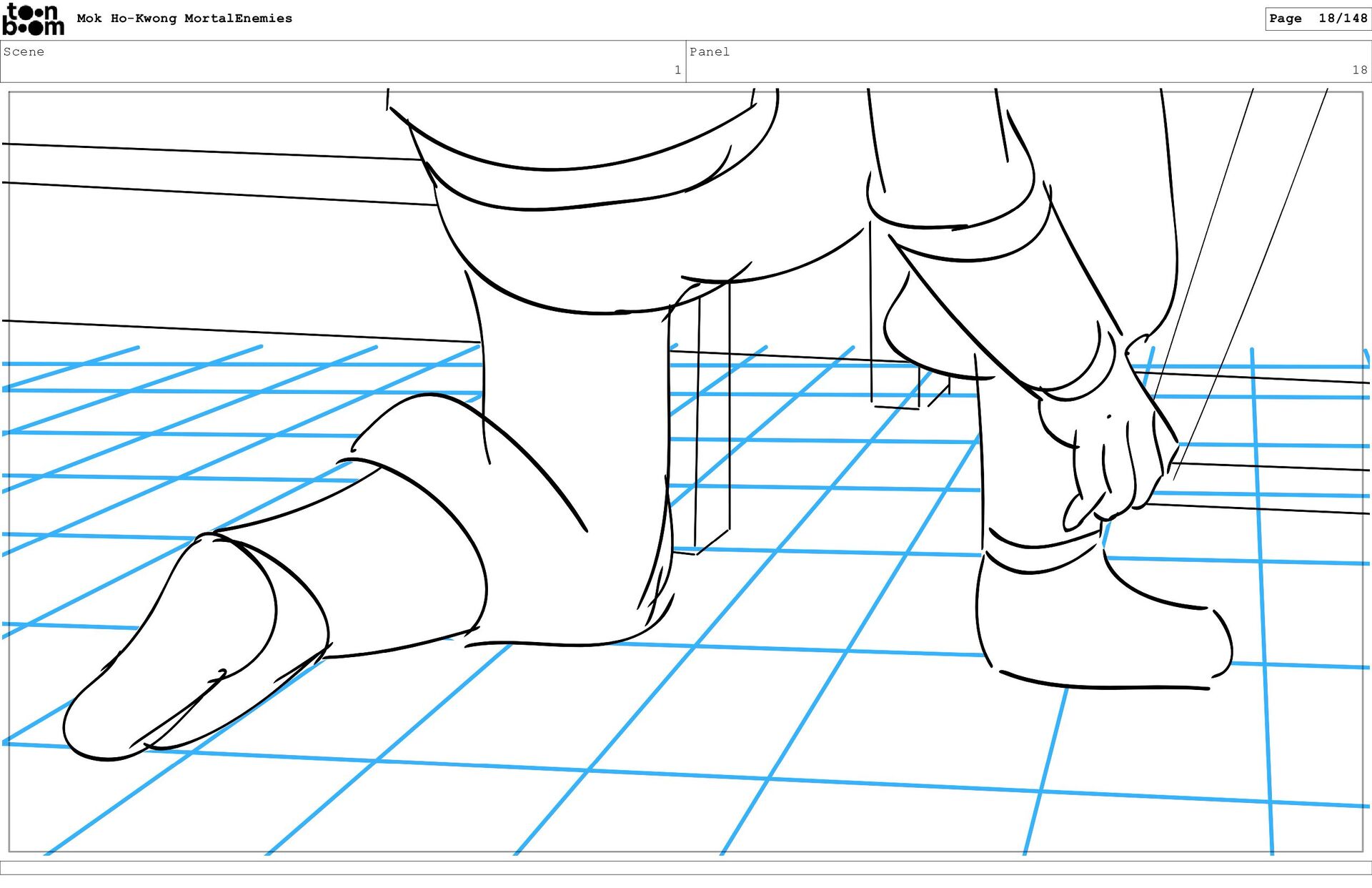The width and height of the screenshot is (1372, 888).
Task: Click the Toon Boom logo
Action: click(x=33, y=19)
